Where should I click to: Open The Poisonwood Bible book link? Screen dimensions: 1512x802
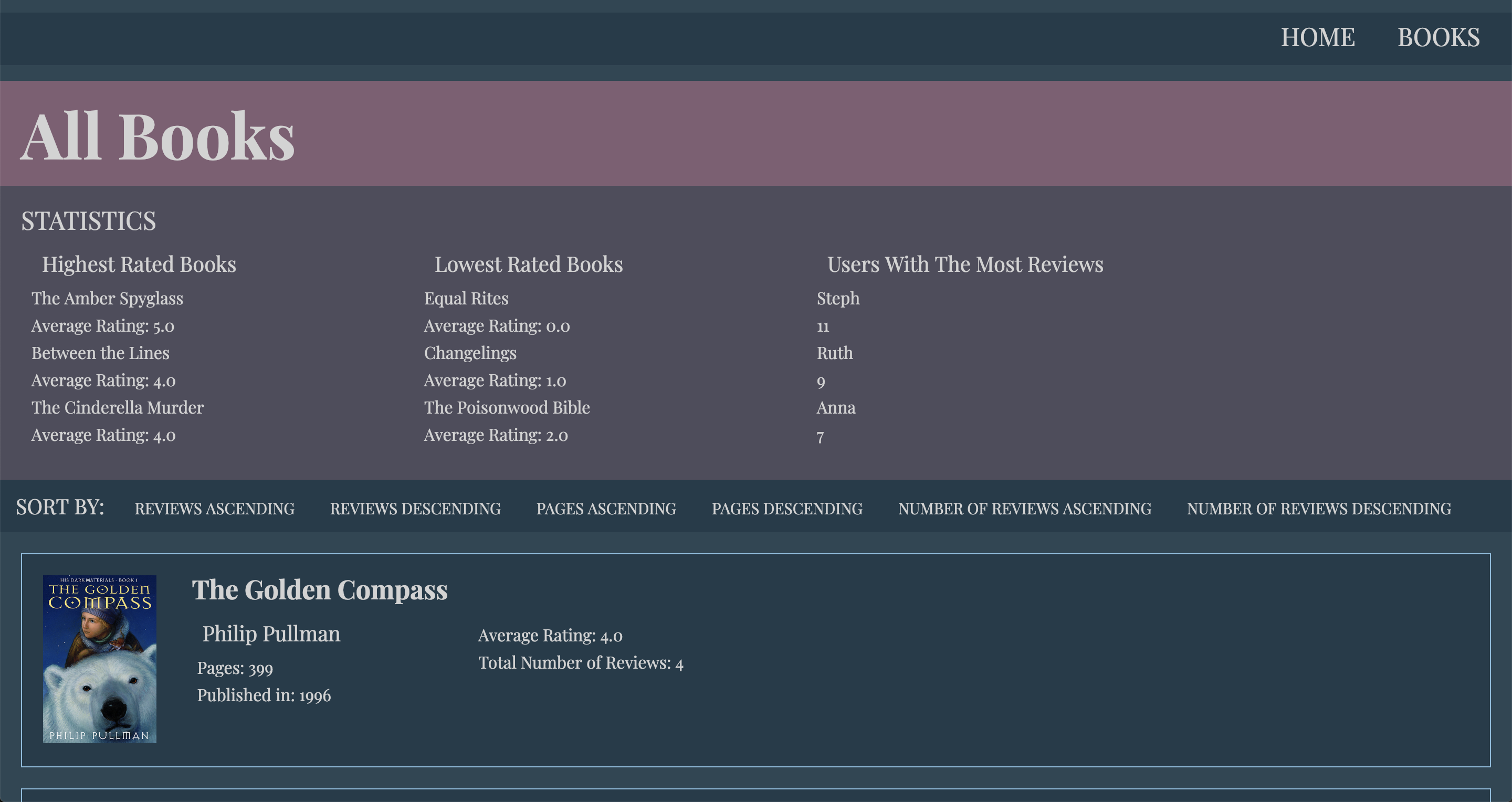tap(507, 408)
